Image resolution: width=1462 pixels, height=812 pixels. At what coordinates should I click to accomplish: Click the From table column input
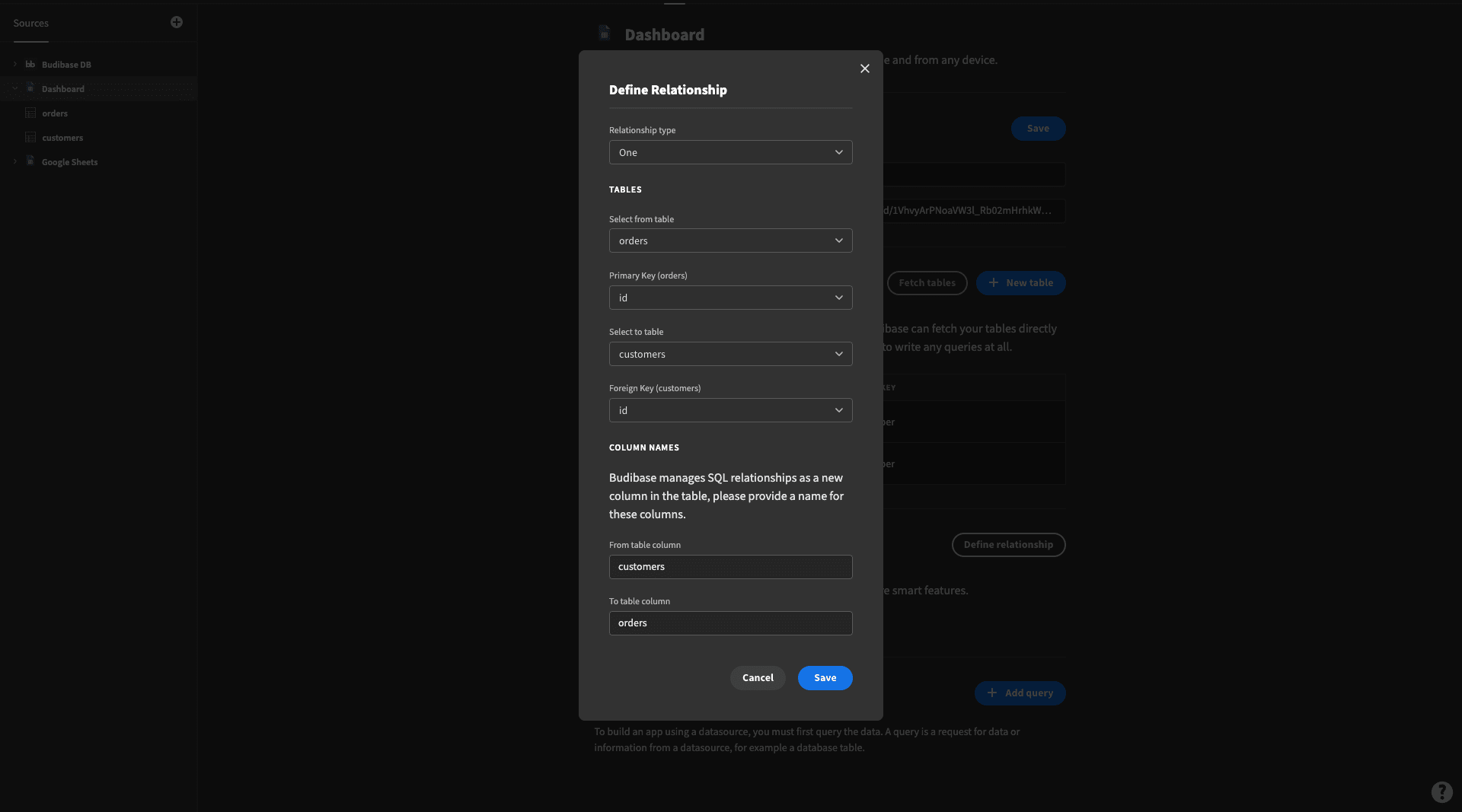pos(730,567)
